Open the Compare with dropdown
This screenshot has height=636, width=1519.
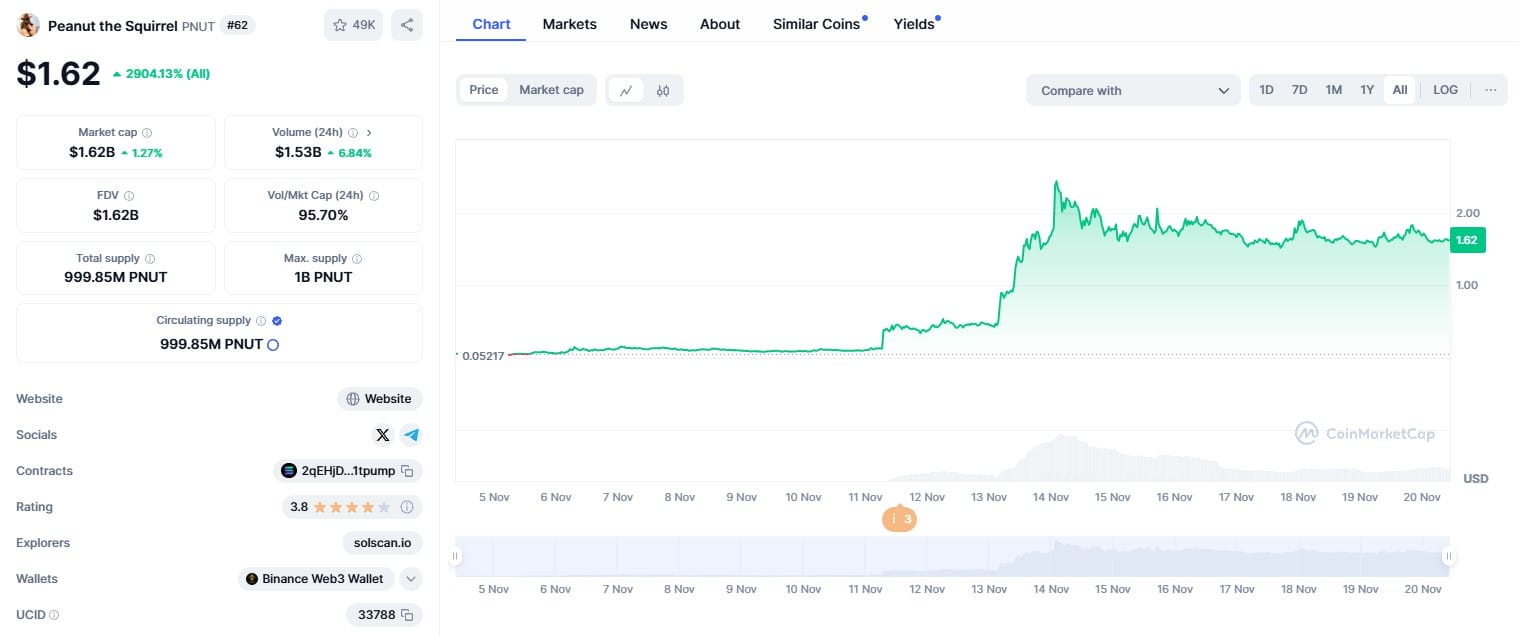coord(1134,90)
